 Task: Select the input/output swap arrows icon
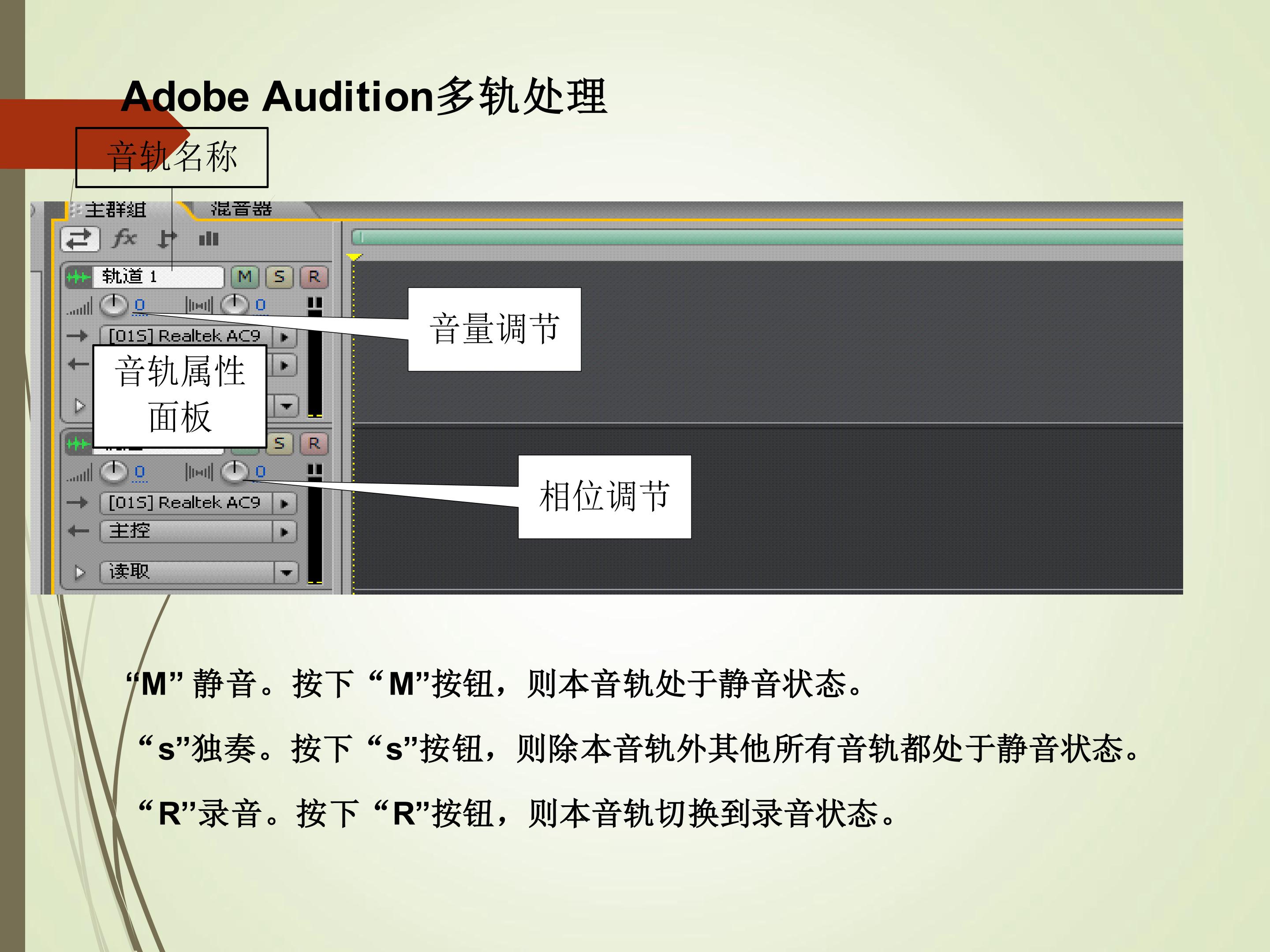[80, 239]
